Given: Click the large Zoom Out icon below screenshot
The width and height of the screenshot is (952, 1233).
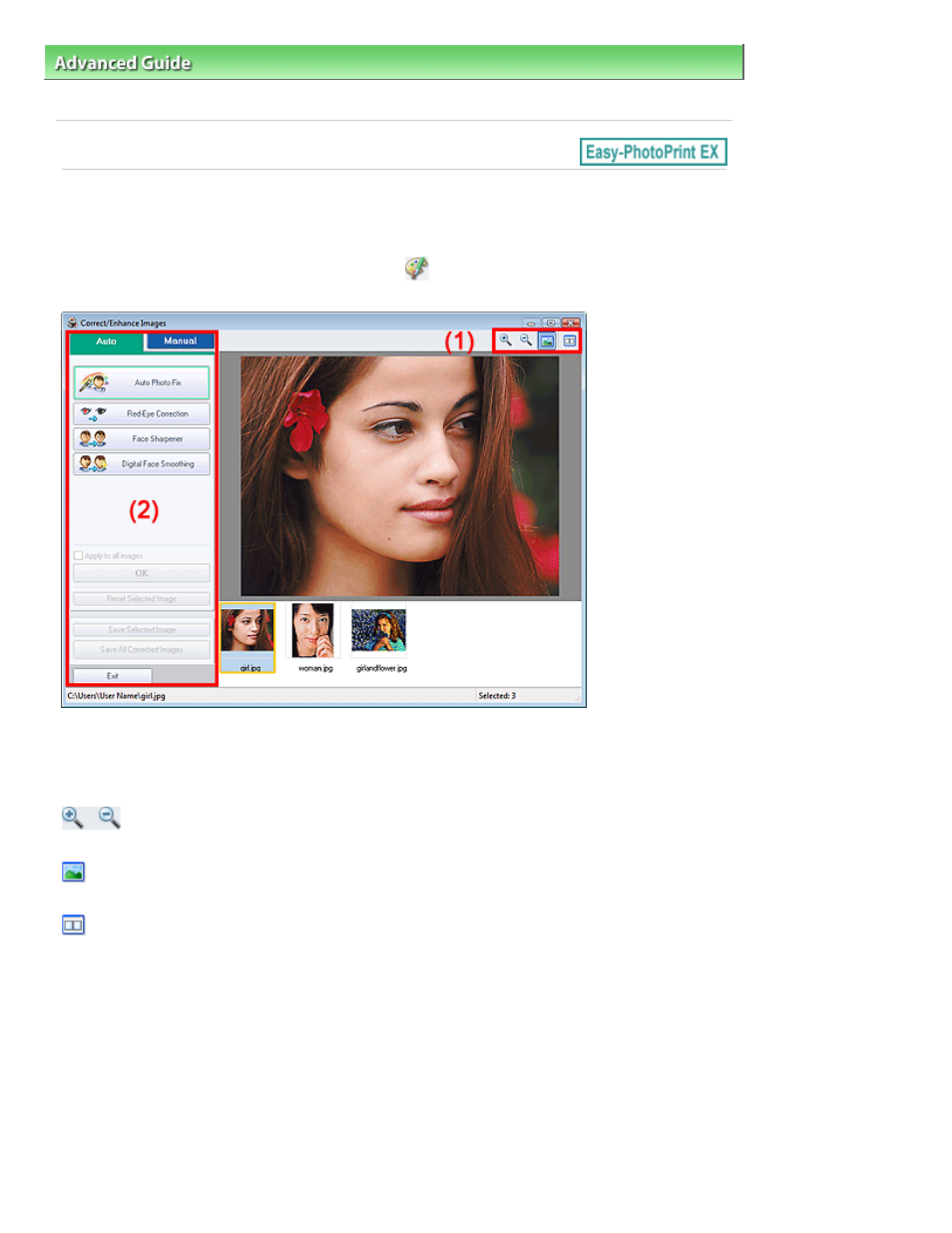Looking at the screenshot, I should 110,818.
